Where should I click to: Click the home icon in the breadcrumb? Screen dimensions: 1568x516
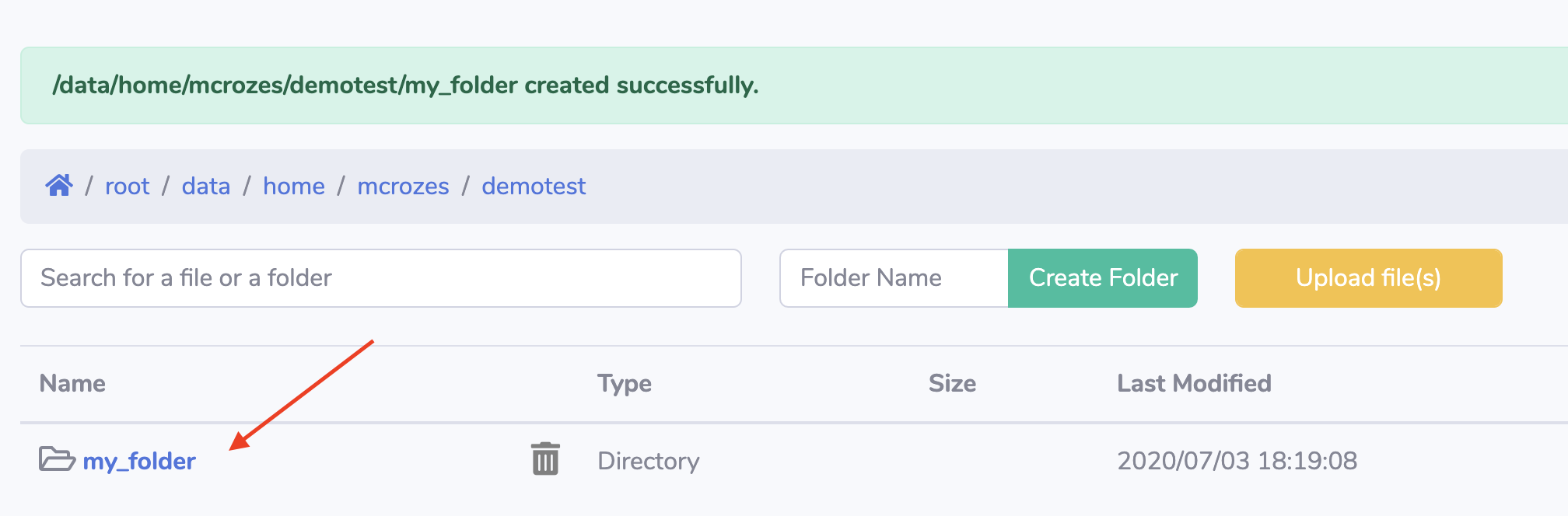pos(59,186)
